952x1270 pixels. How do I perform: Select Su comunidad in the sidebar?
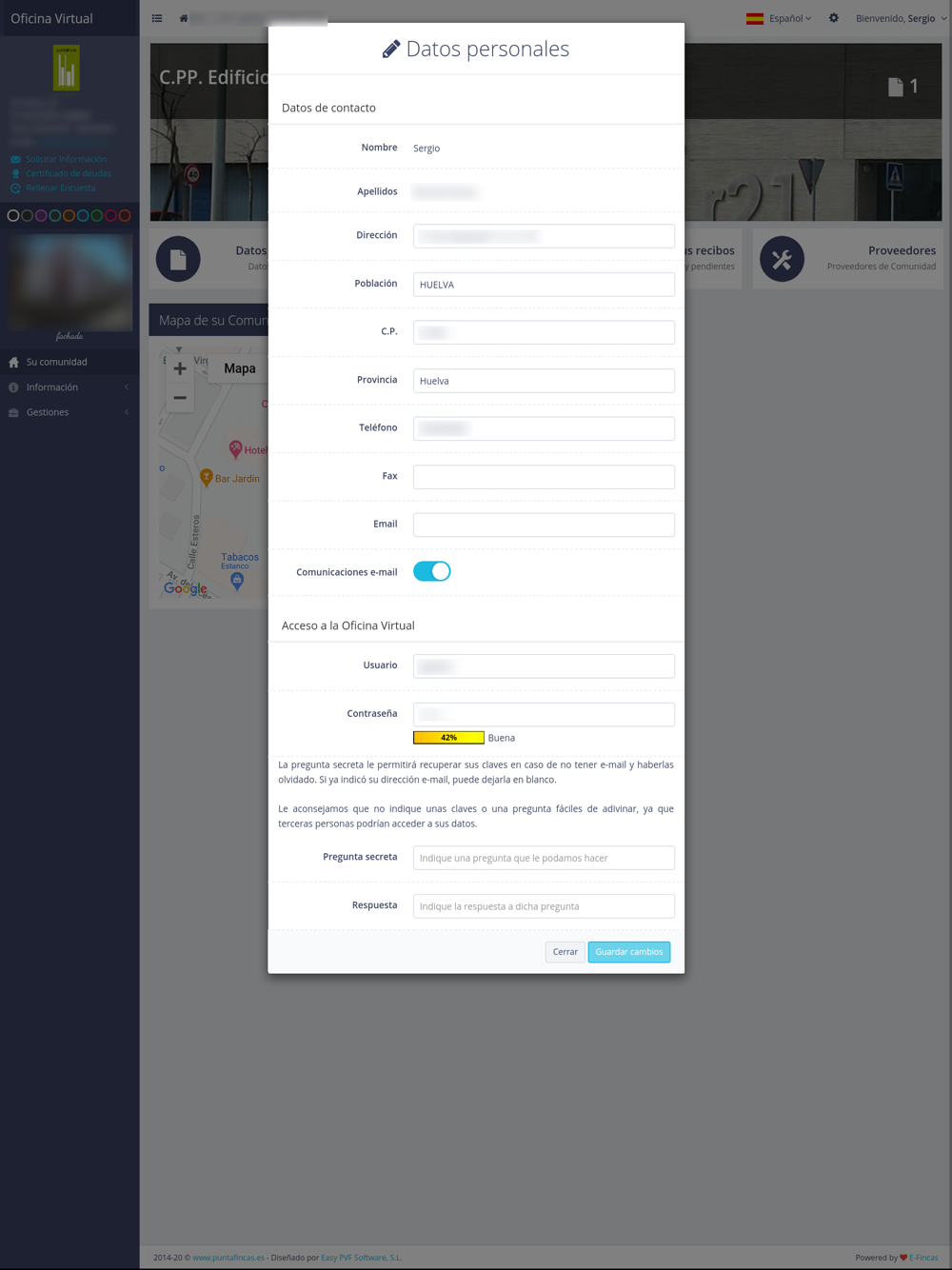click(69, 362)
